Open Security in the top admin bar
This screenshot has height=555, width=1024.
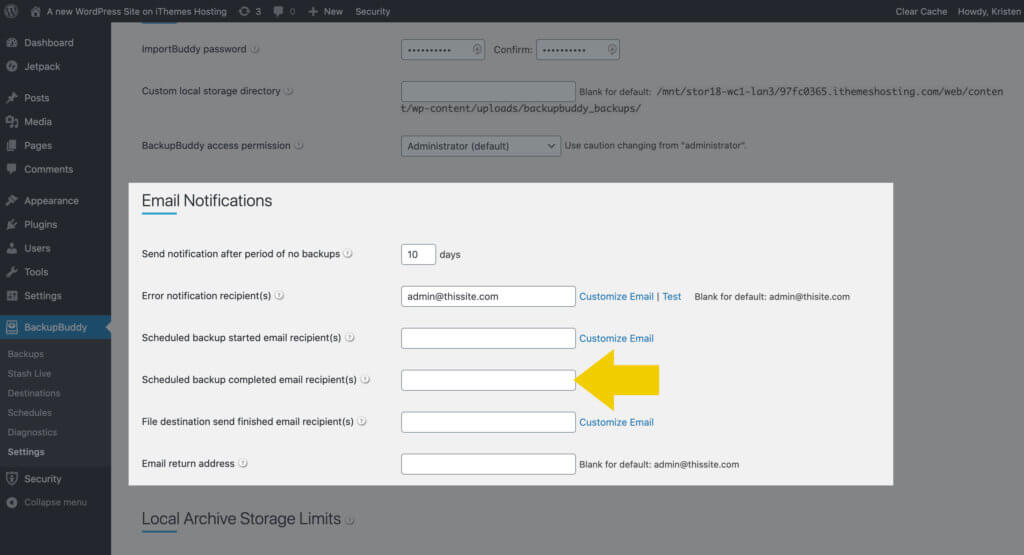[x=372, y=11]
